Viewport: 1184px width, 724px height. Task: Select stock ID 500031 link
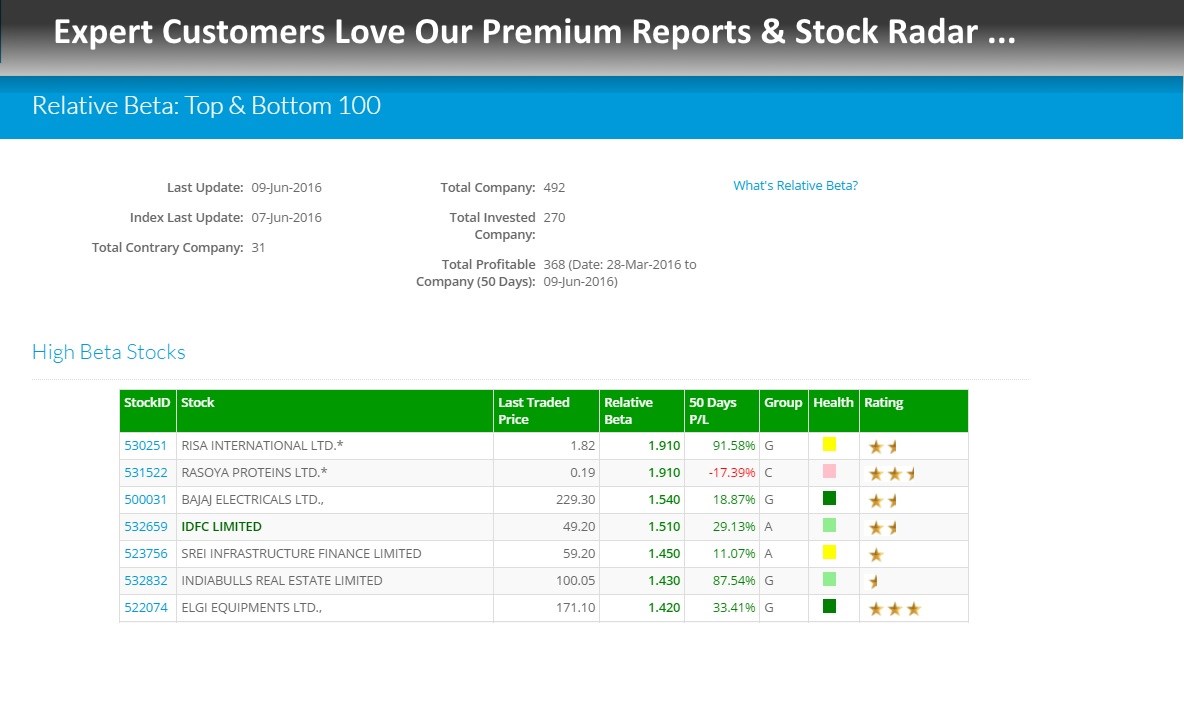click(145, 500)
